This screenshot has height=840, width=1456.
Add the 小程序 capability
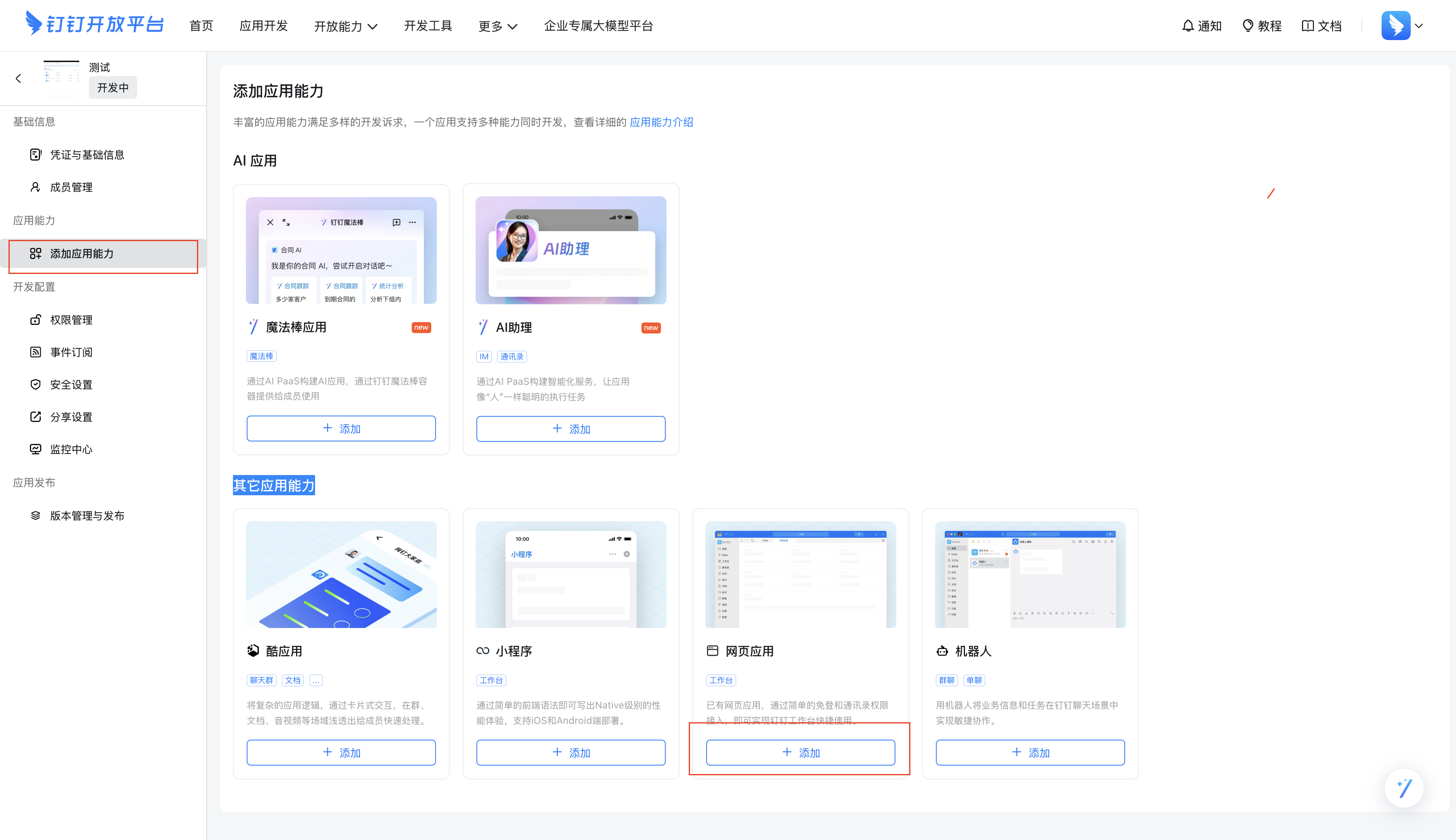570,752
